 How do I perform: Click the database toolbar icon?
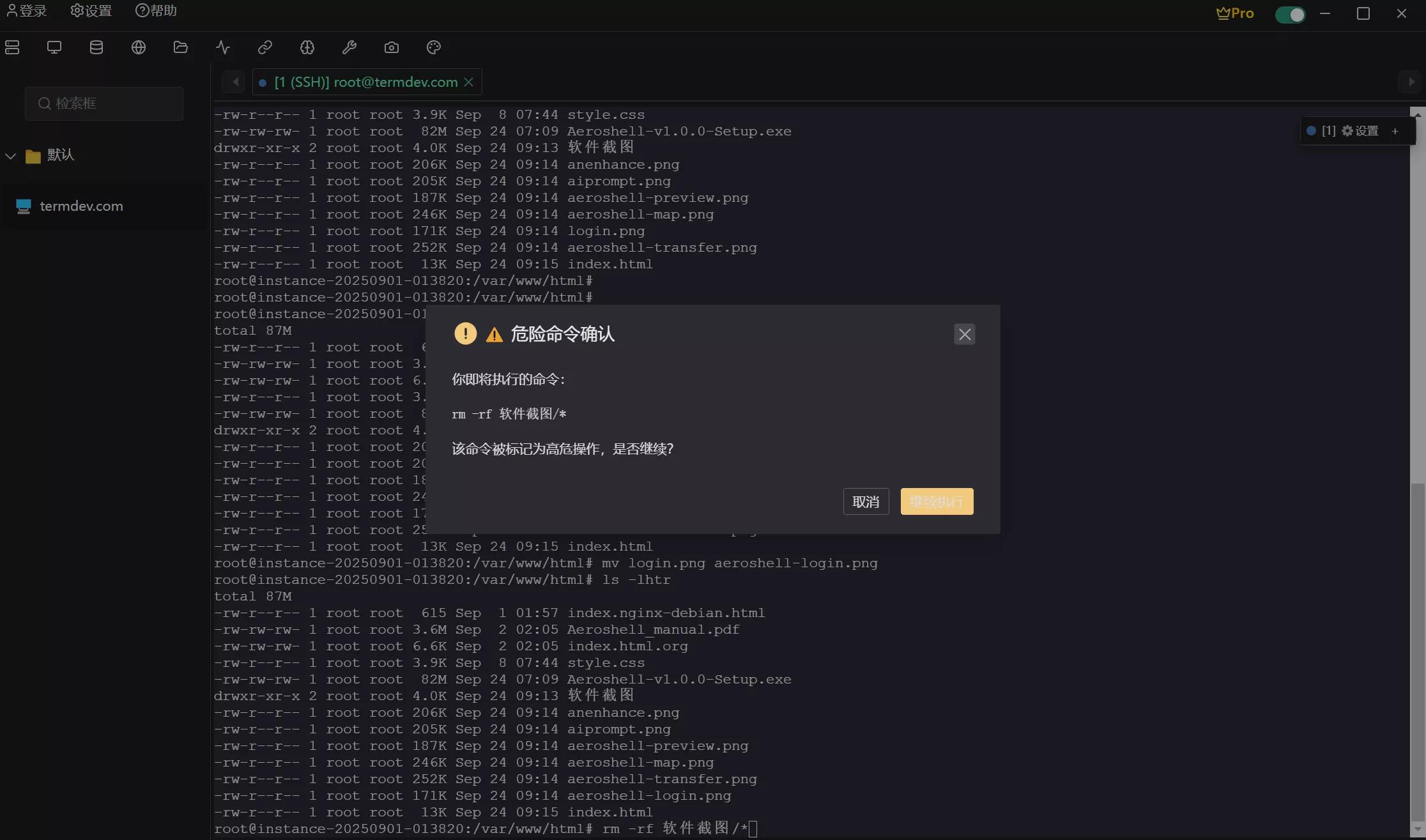96,47
